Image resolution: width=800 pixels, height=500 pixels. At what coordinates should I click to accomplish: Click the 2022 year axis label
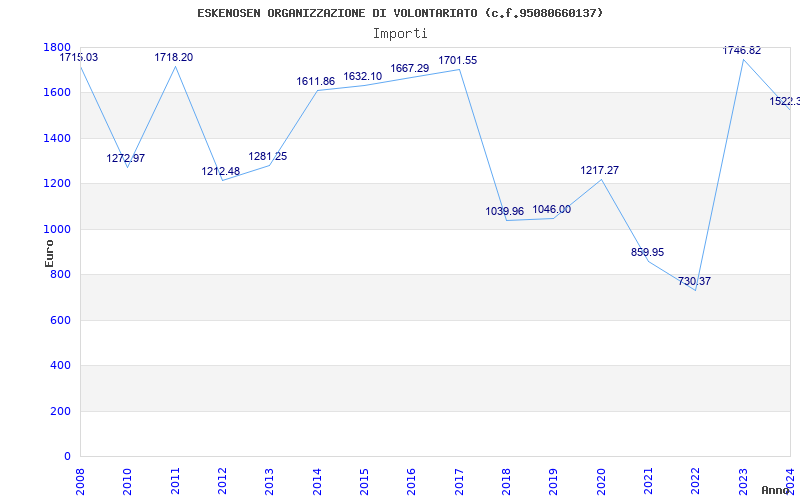click(696, 482)
